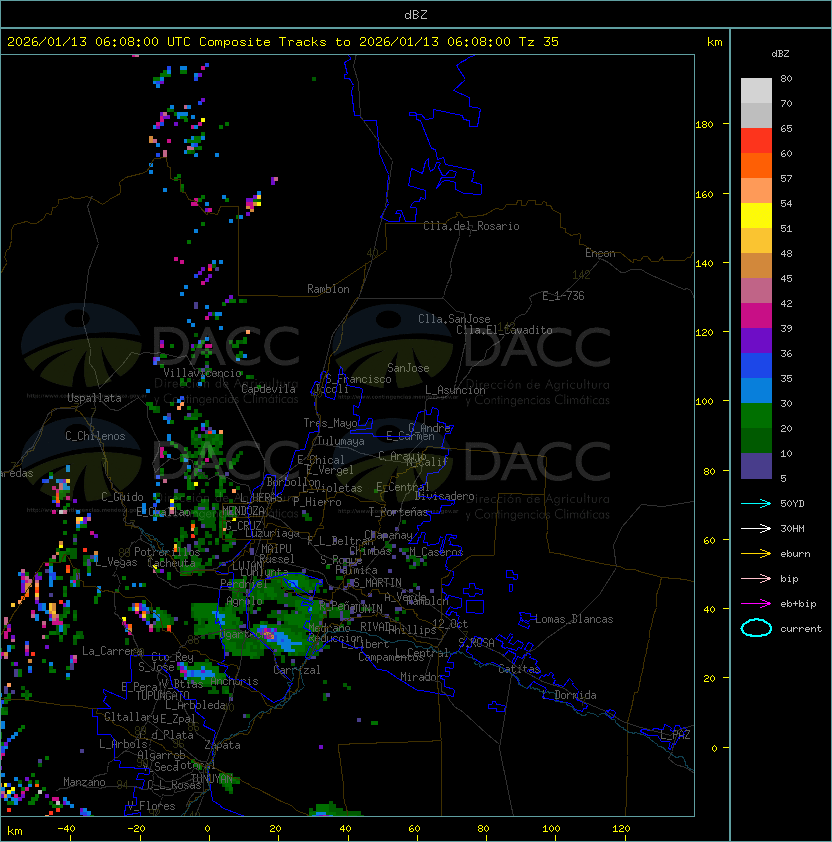Screen dimensions: 832x842
Task: Click the Uspallata place label
Action: coord(95,398)
